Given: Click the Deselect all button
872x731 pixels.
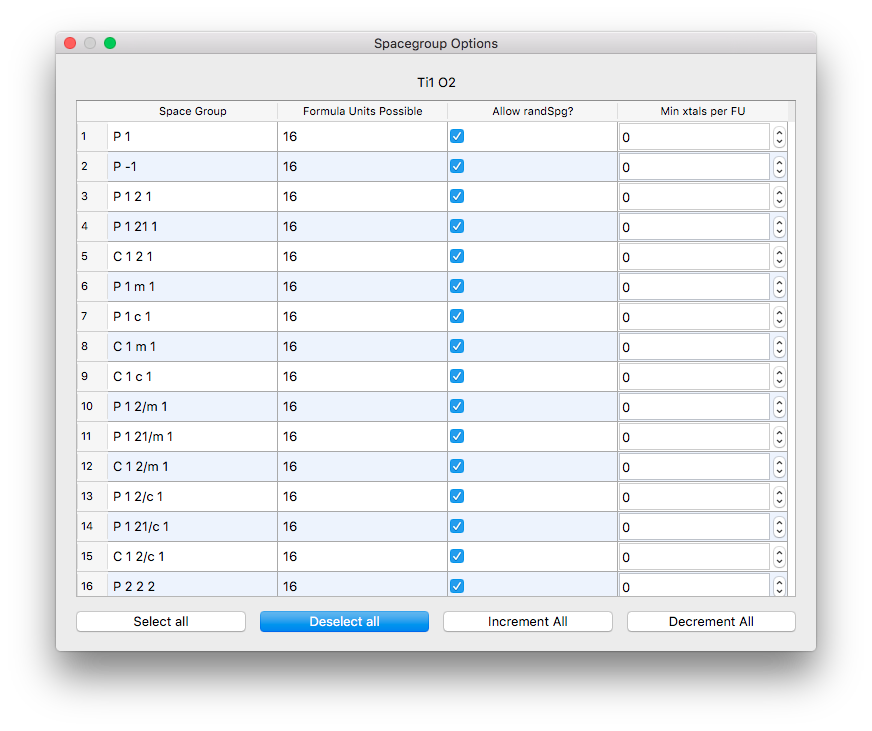Looking at the screenshot, I should tap(344, 621).
